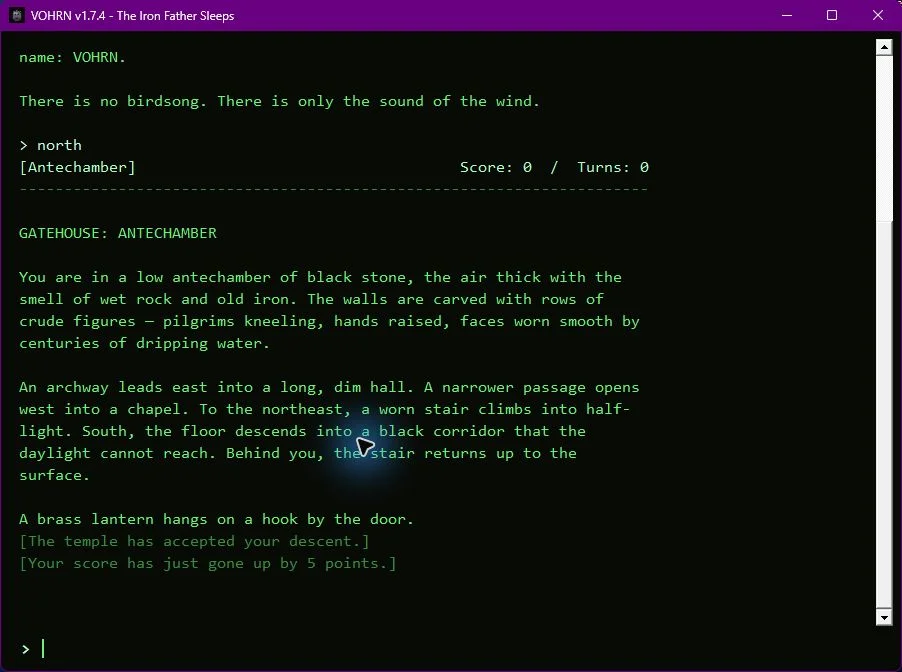
Task: Click the scrollbar down arrow
Action: point(884,617)
